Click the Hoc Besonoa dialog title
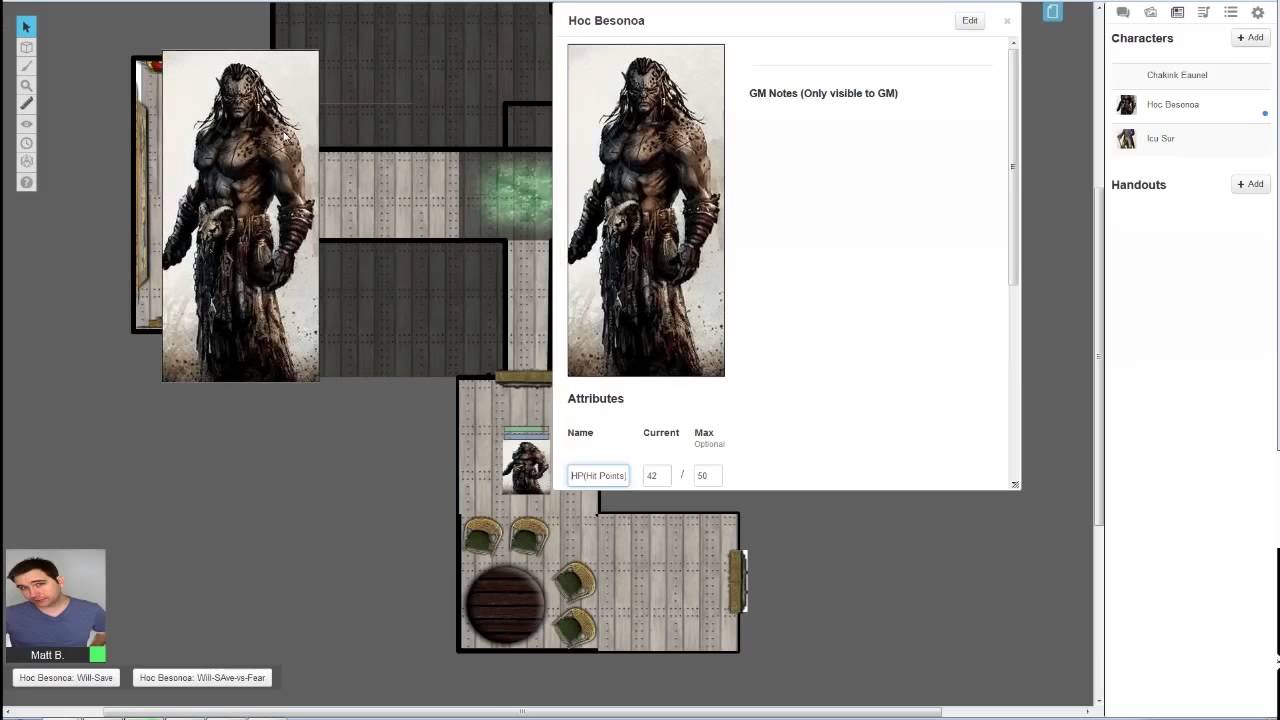 click(606, 20)
